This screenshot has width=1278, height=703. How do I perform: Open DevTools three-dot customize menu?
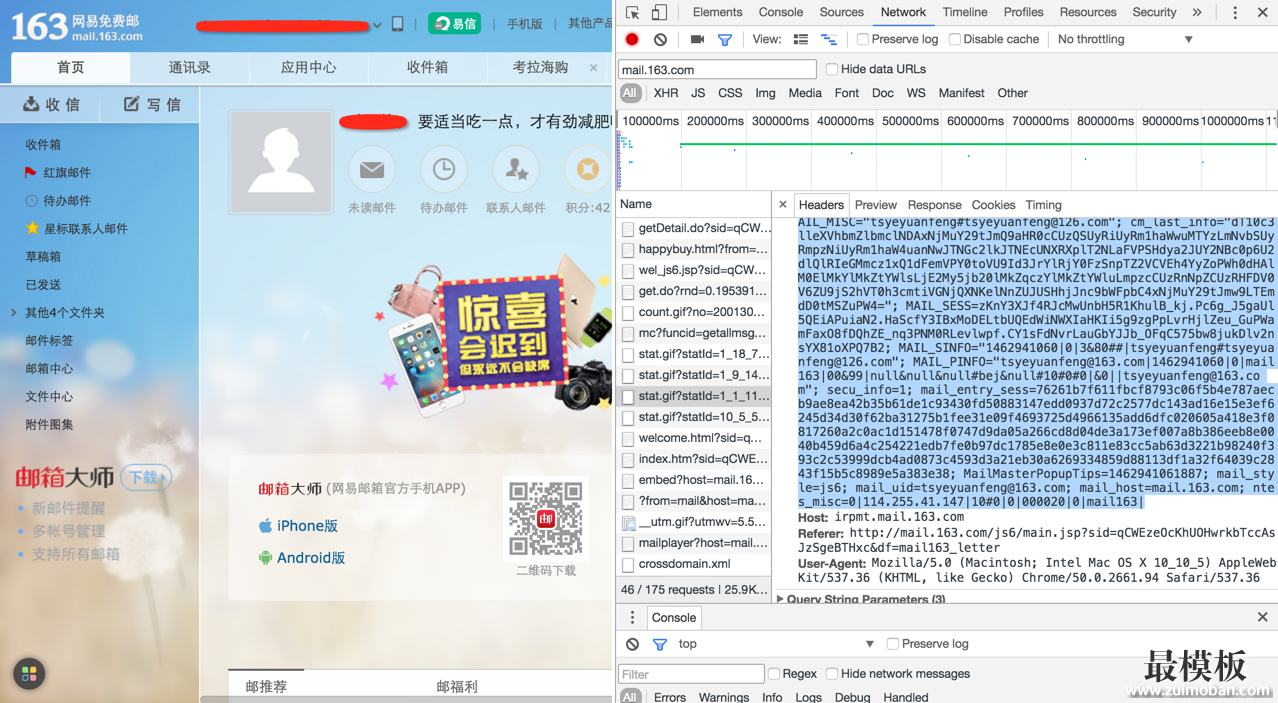[x=1235, y=13]
